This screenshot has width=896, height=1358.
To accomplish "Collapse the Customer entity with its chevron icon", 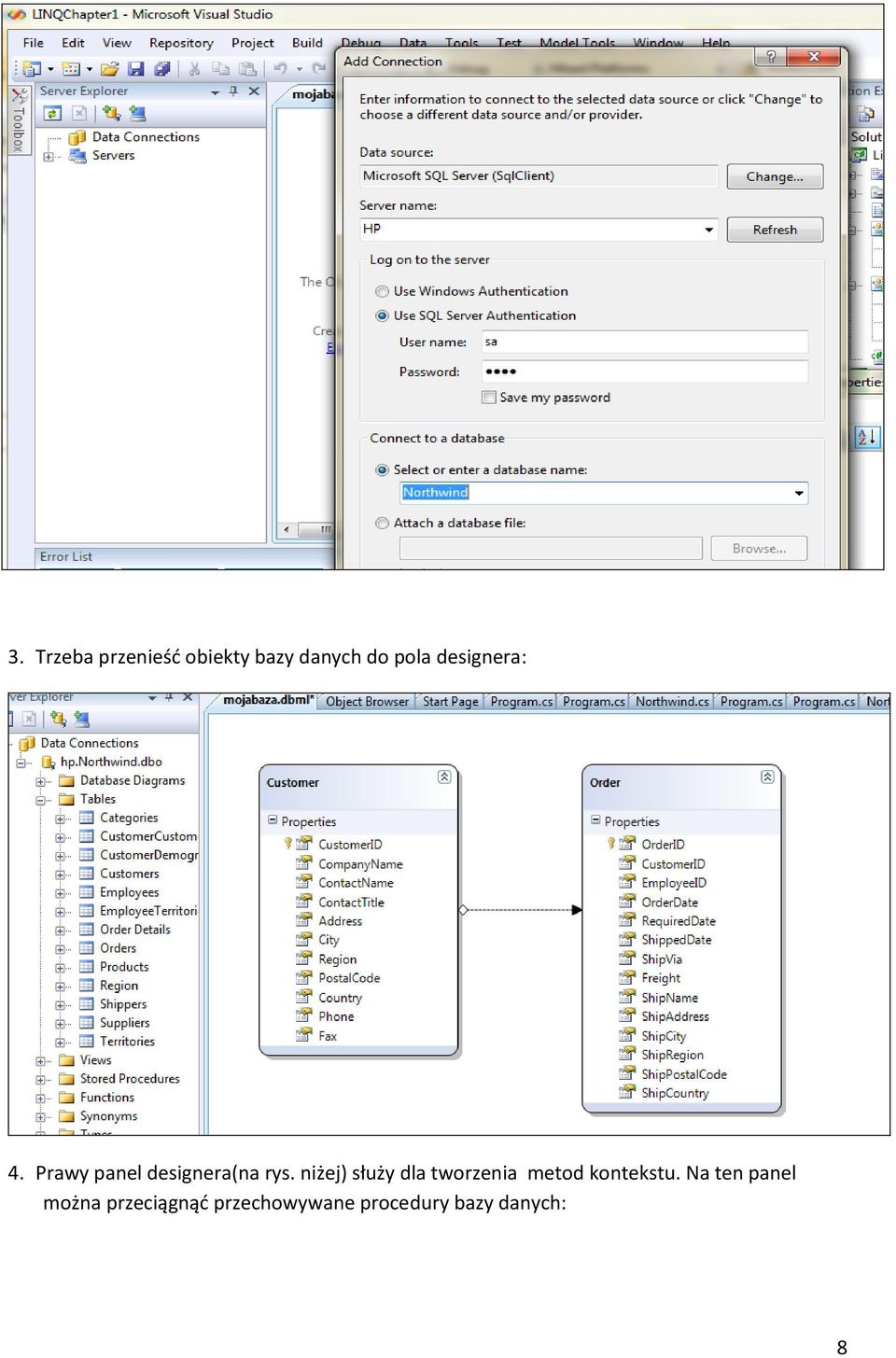I will [x=444, y=777].
